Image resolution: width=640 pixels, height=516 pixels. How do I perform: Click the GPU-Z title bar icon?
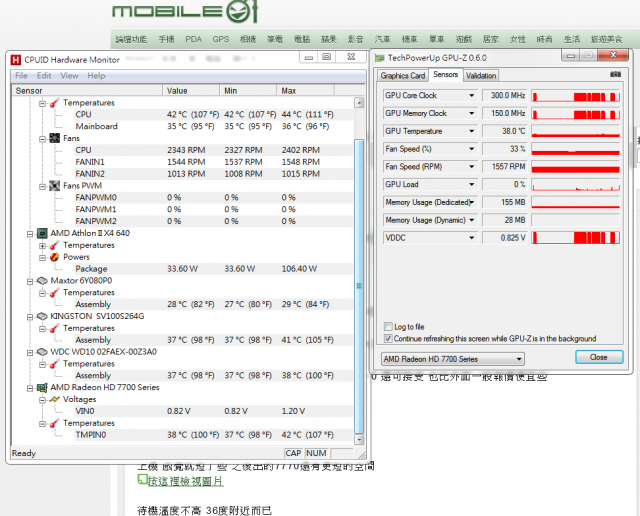[380, 58]
